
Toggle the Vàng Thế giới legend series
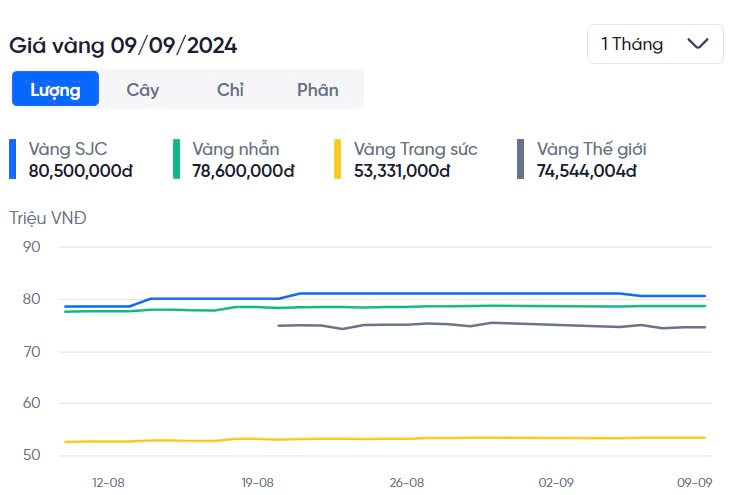pos(591,149)
